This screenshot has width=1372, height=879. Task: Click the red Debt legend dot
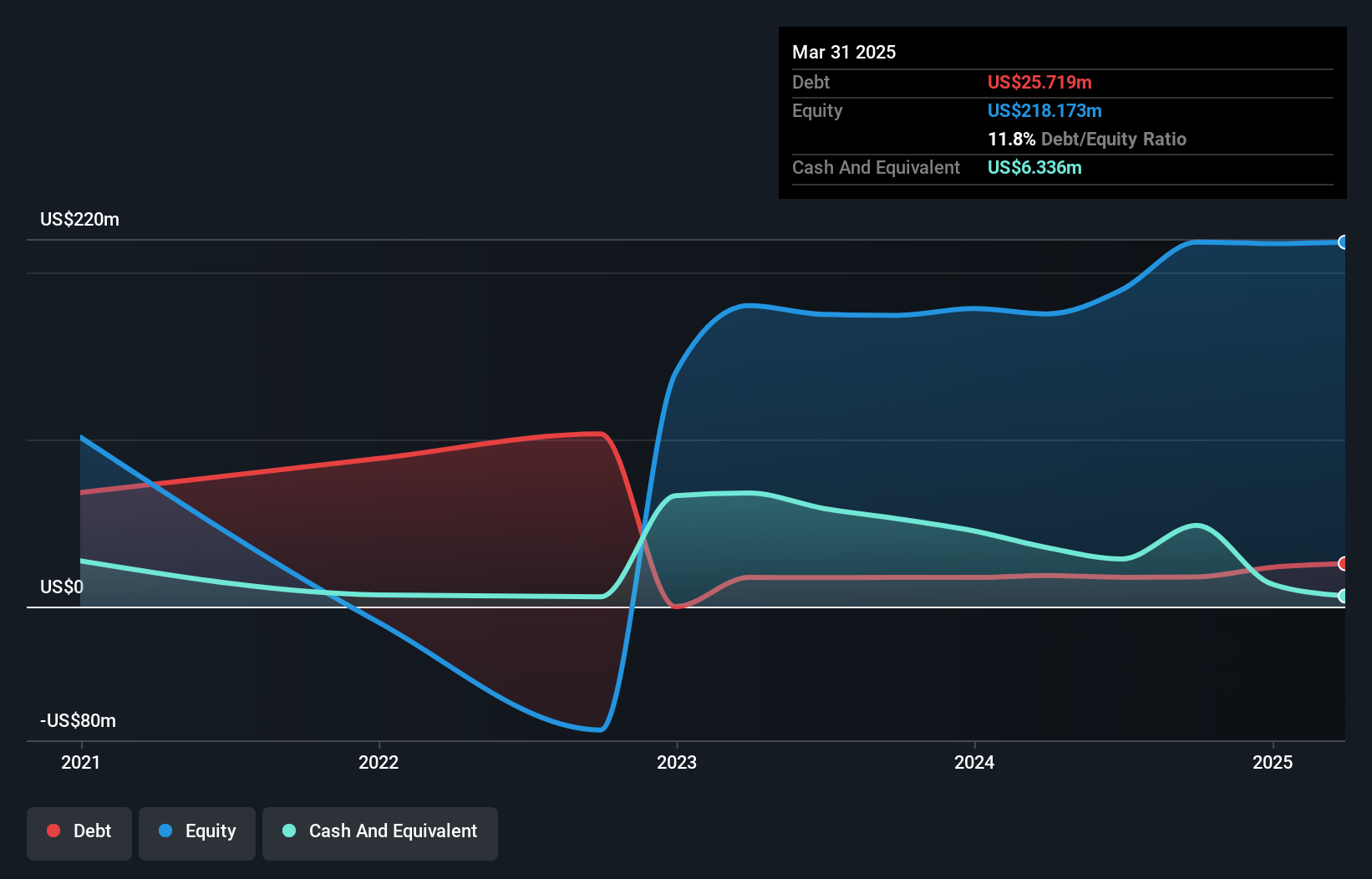[x=53, y=831]
